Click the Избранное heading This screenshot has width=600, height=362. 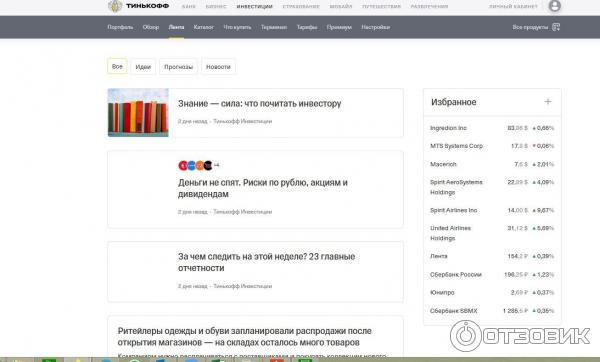pos(453,102)
